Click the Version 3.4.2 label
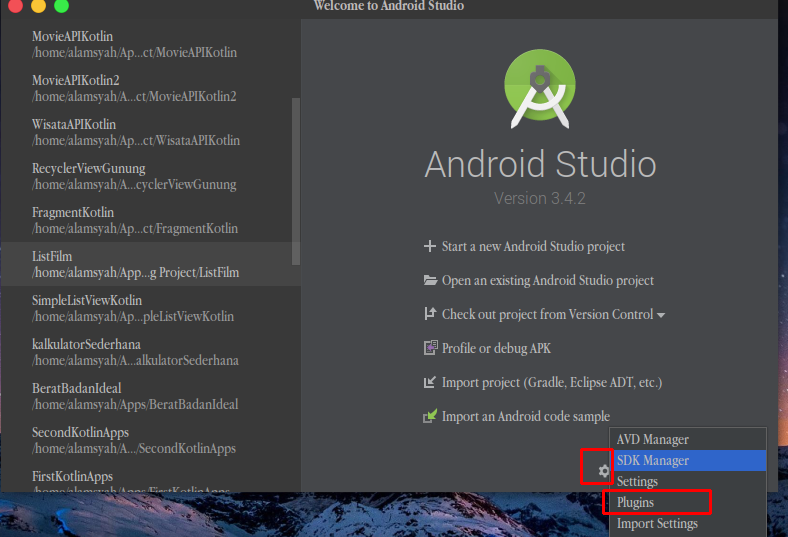Screen dimensions: 788x537 coord(540,198)
